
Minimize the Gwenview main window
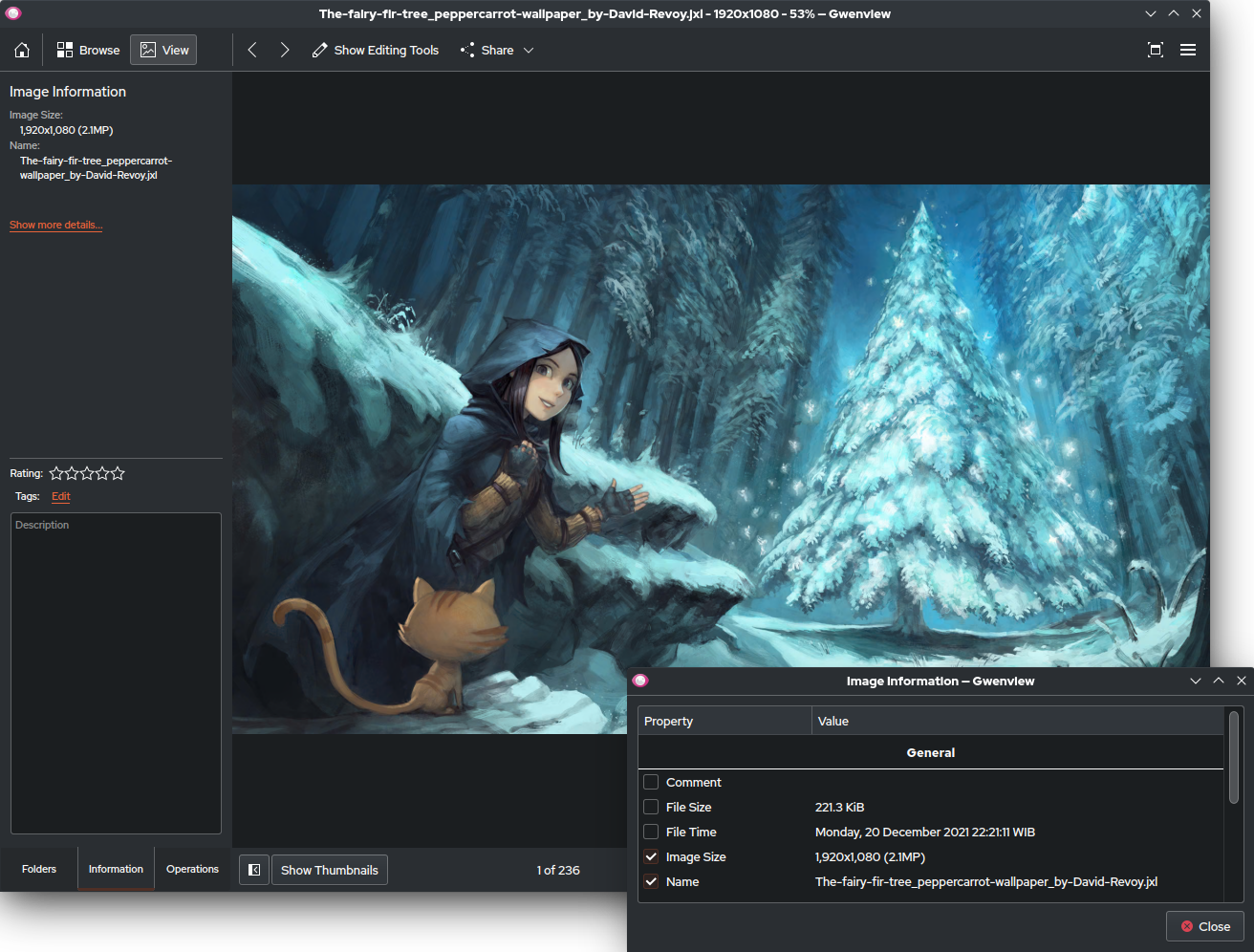(x=1151, y=13)
